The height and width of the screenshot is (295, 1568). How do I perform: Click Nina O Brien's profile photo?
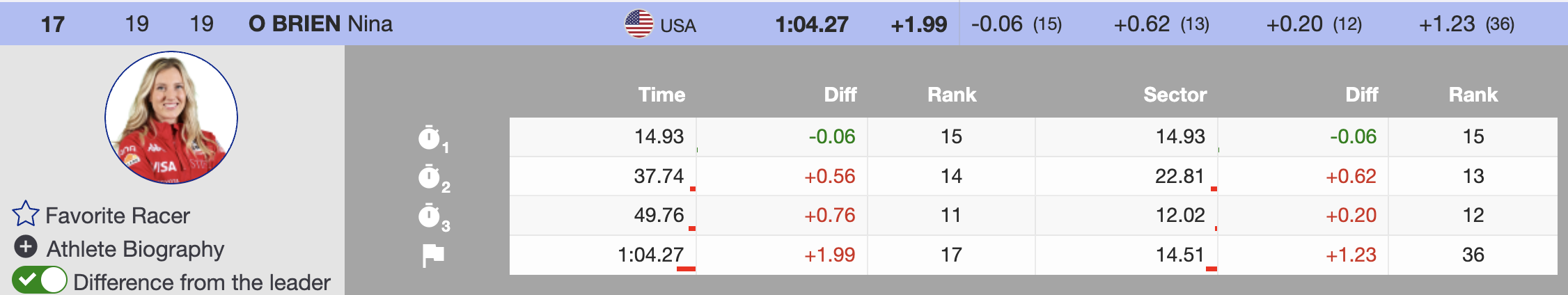pos(171,117)
